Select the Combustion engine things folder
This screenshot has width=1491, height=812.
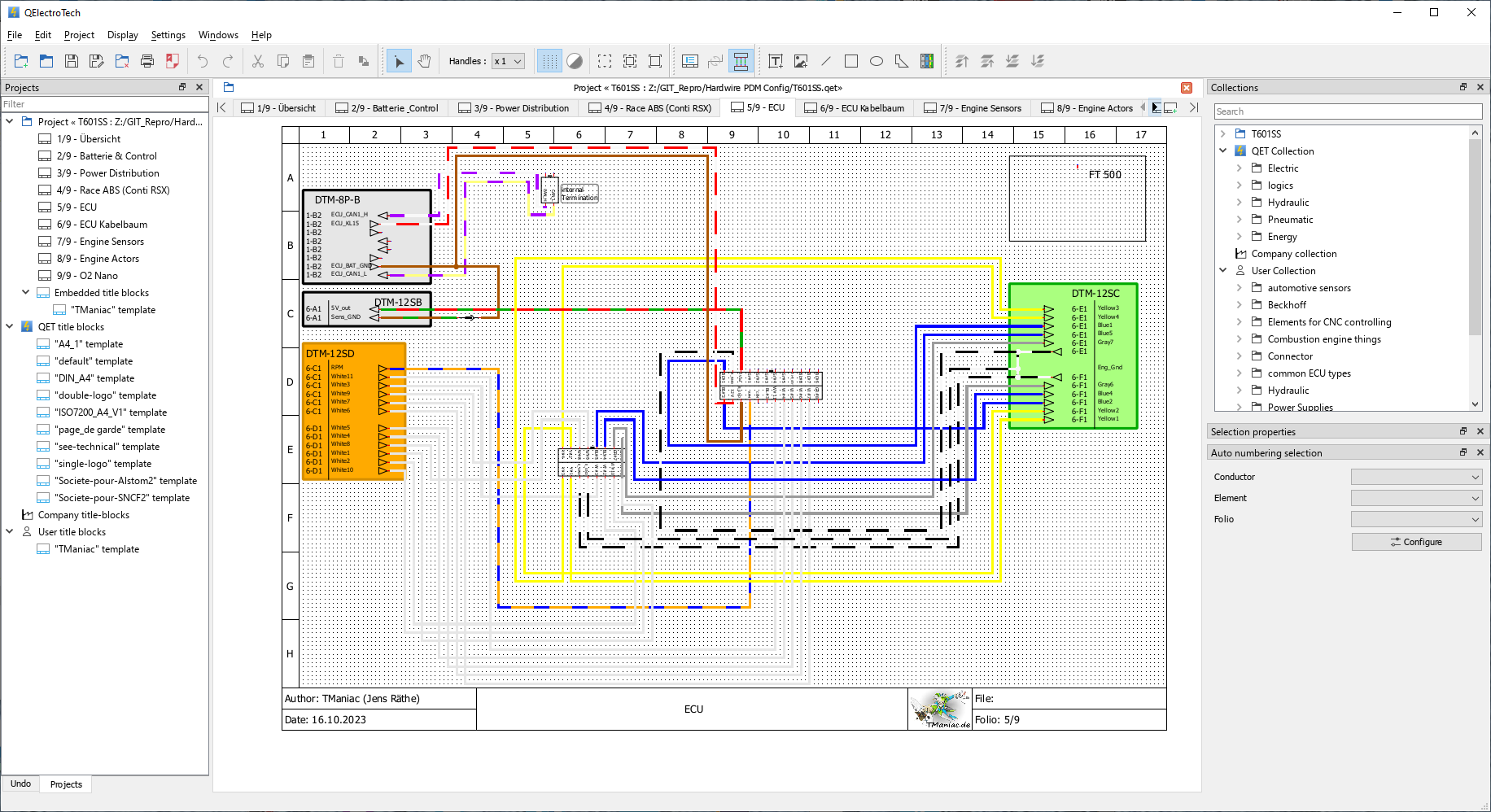(1324, 338)
